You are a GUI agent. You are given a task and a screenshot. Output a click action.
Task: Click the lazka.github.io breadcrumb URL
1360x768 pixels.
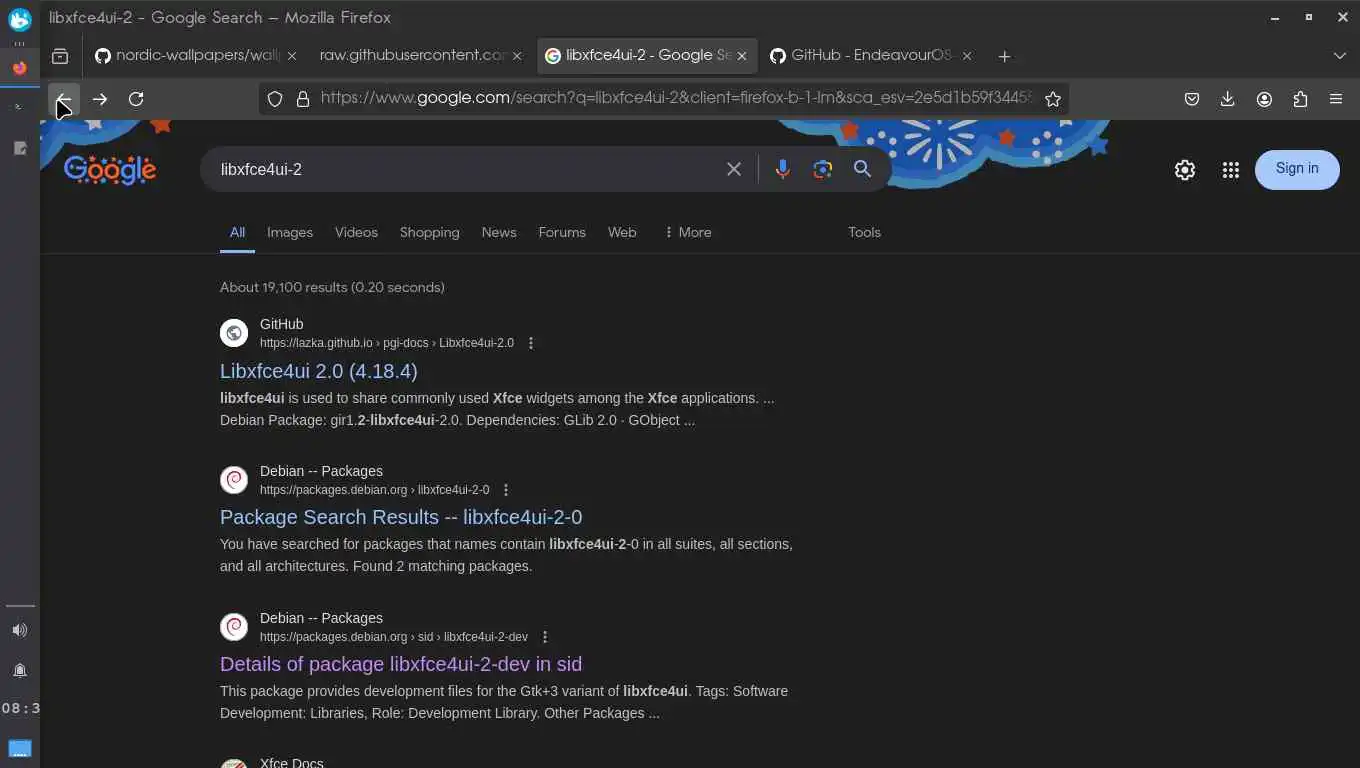[387, 343]
